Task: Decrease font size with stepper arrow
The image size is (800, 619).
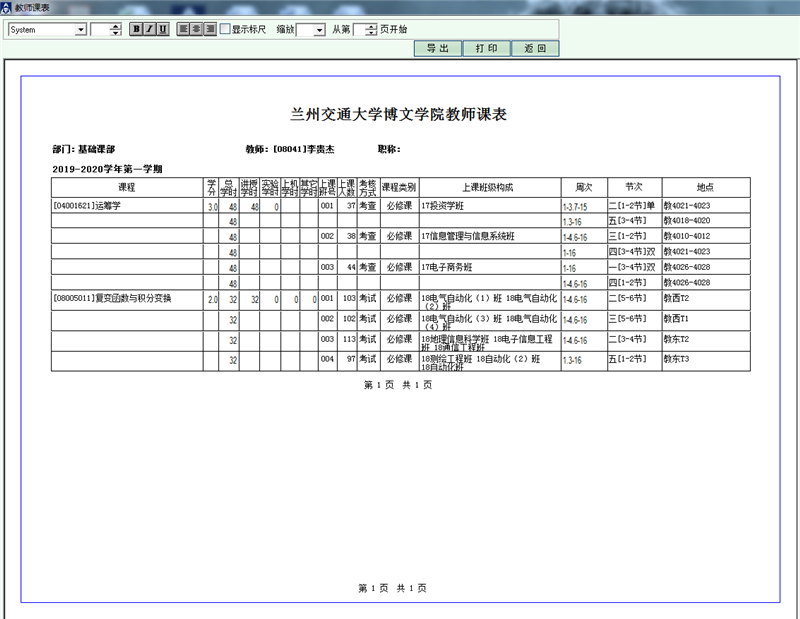Action: (116, 33)
